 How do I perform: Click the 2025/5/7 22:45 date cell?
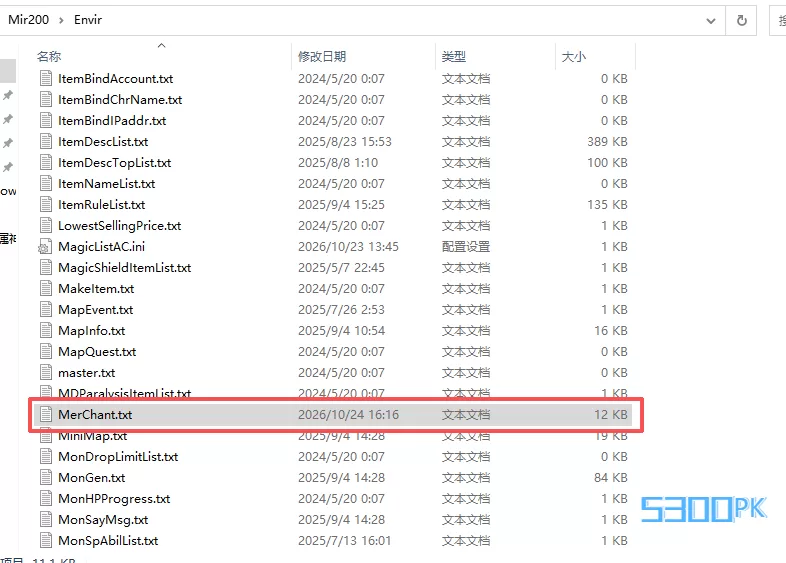(341, 268)
